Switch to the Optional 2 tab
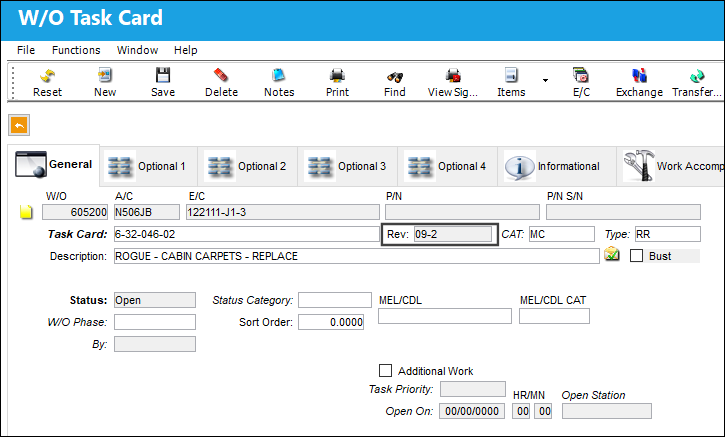This screenshot has height=437, width=725. (248, 166)
